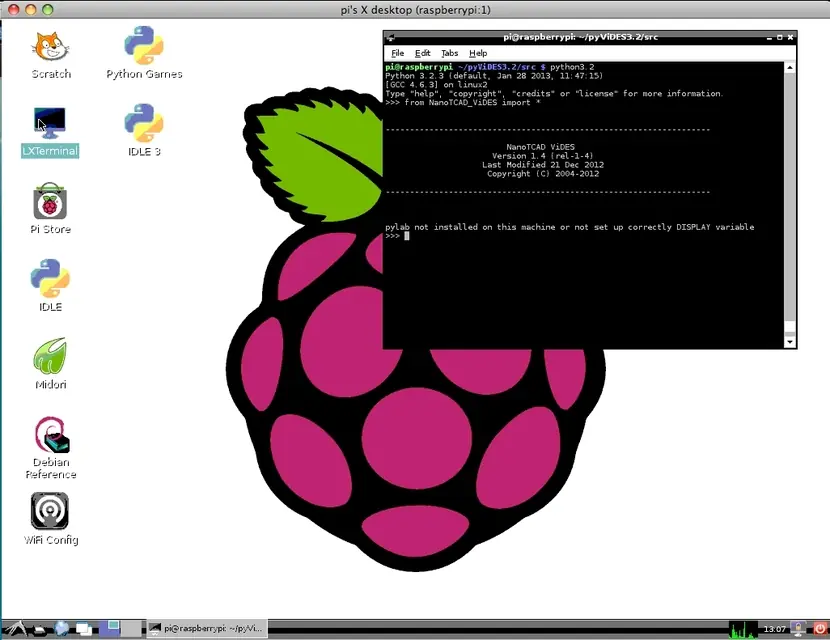Click the Python prompt cursor line
Viewport: 830px width, 640px height.
click(x=397, y=236)
